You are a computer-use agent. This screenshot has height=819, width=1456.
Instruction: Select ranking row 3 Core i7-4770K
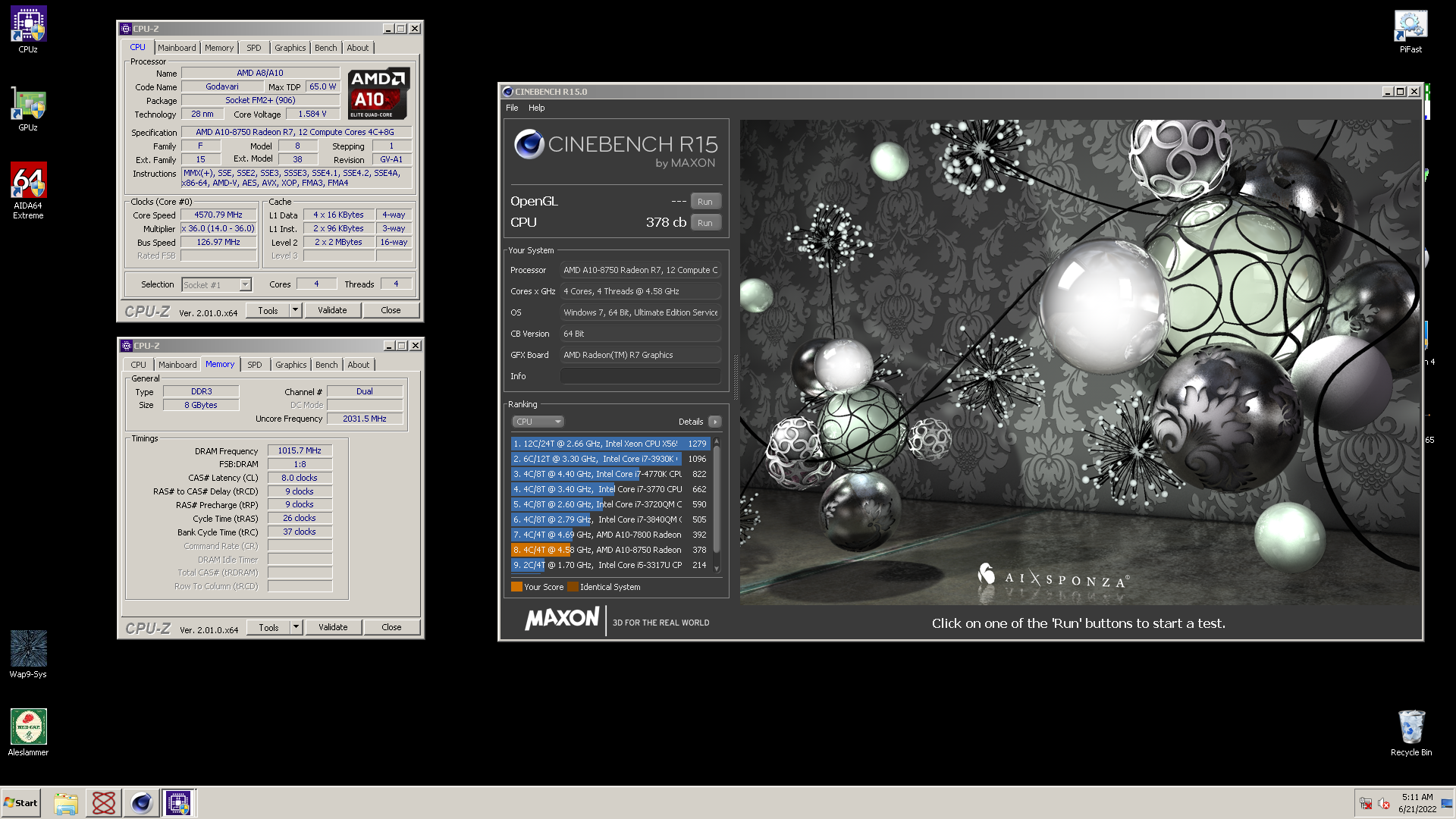[x=610, y=474]
